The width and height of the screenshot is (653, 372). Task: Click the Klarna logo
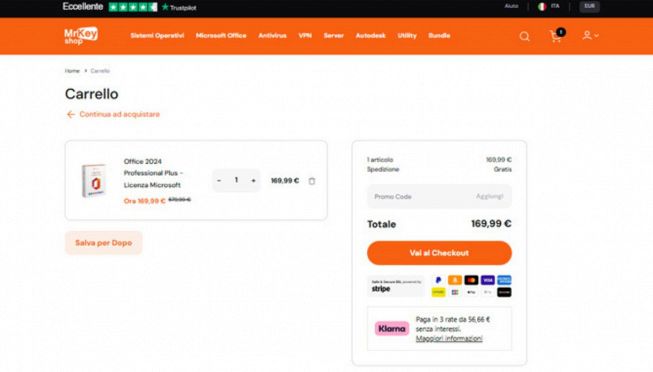tap(391, 329)
